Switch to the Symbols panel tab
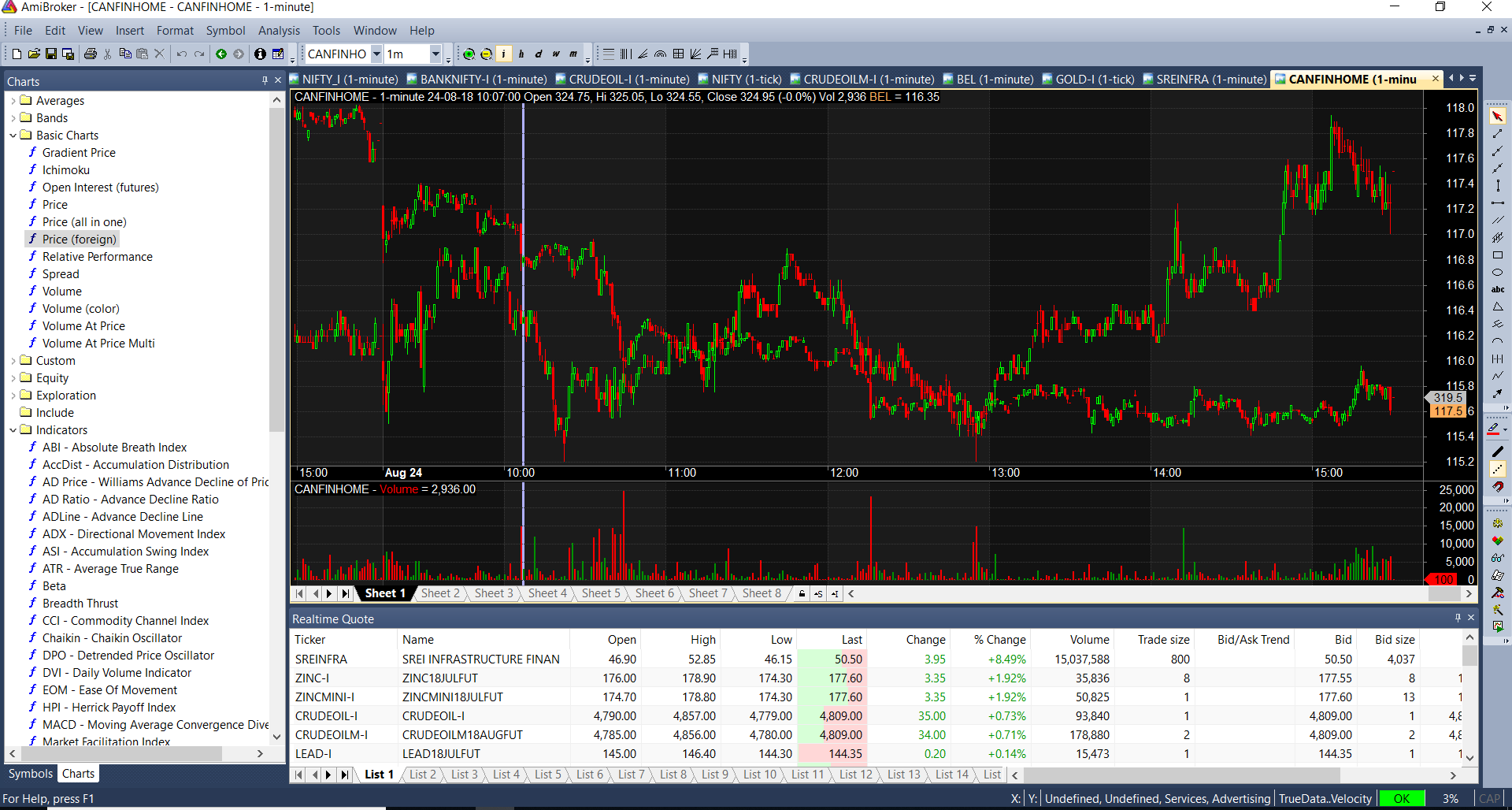 30,774
